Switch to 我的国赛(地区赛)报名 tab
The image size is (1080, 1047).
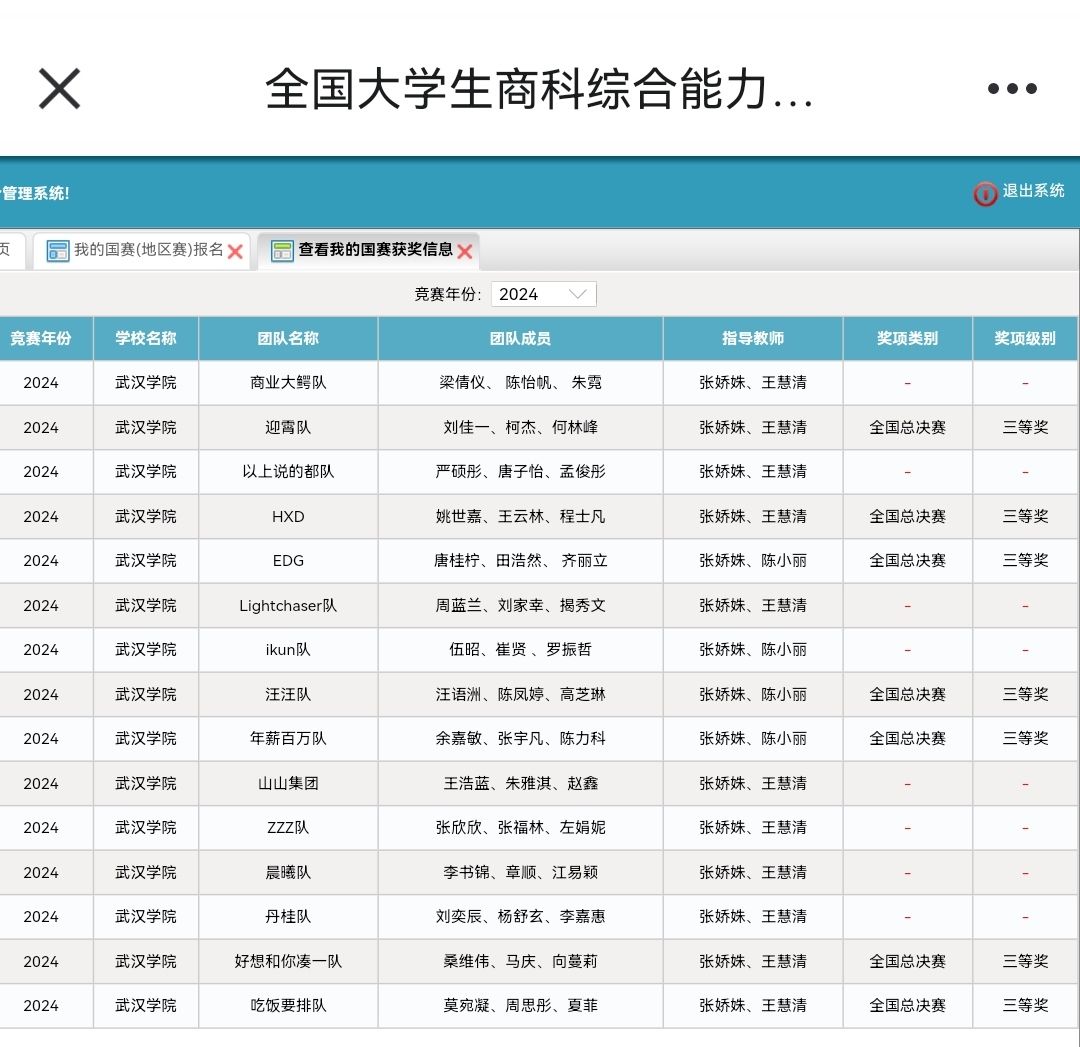pos(148,250)
